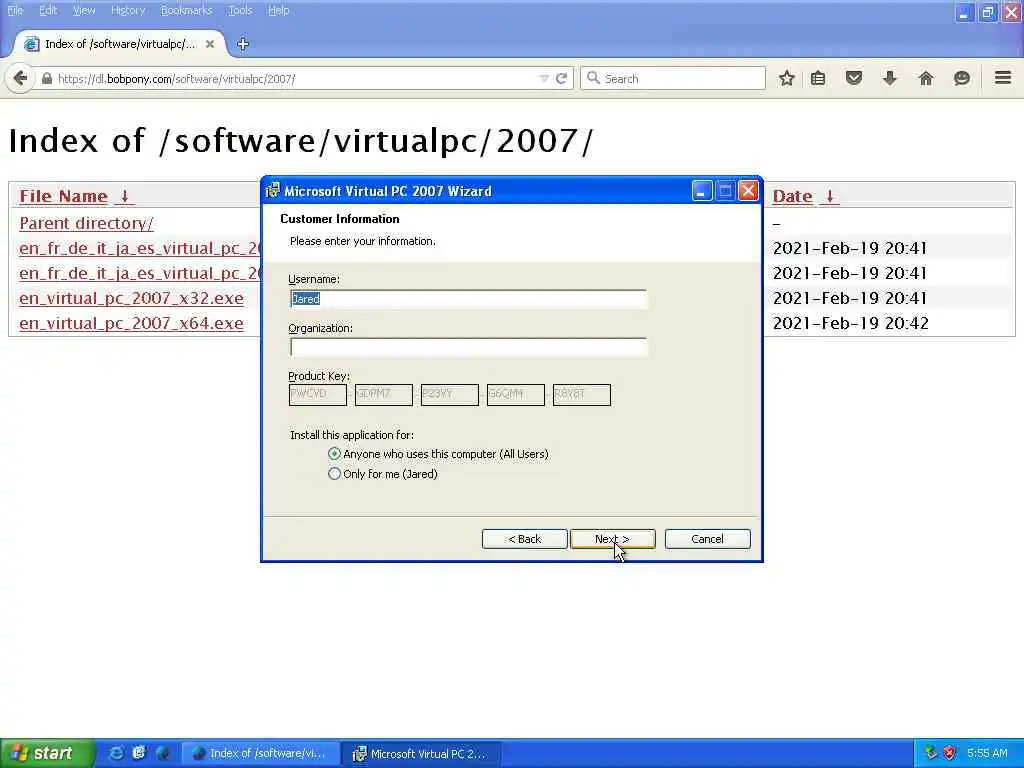
Task: Bookmark this page with the star icon
Action: (787, 78)
